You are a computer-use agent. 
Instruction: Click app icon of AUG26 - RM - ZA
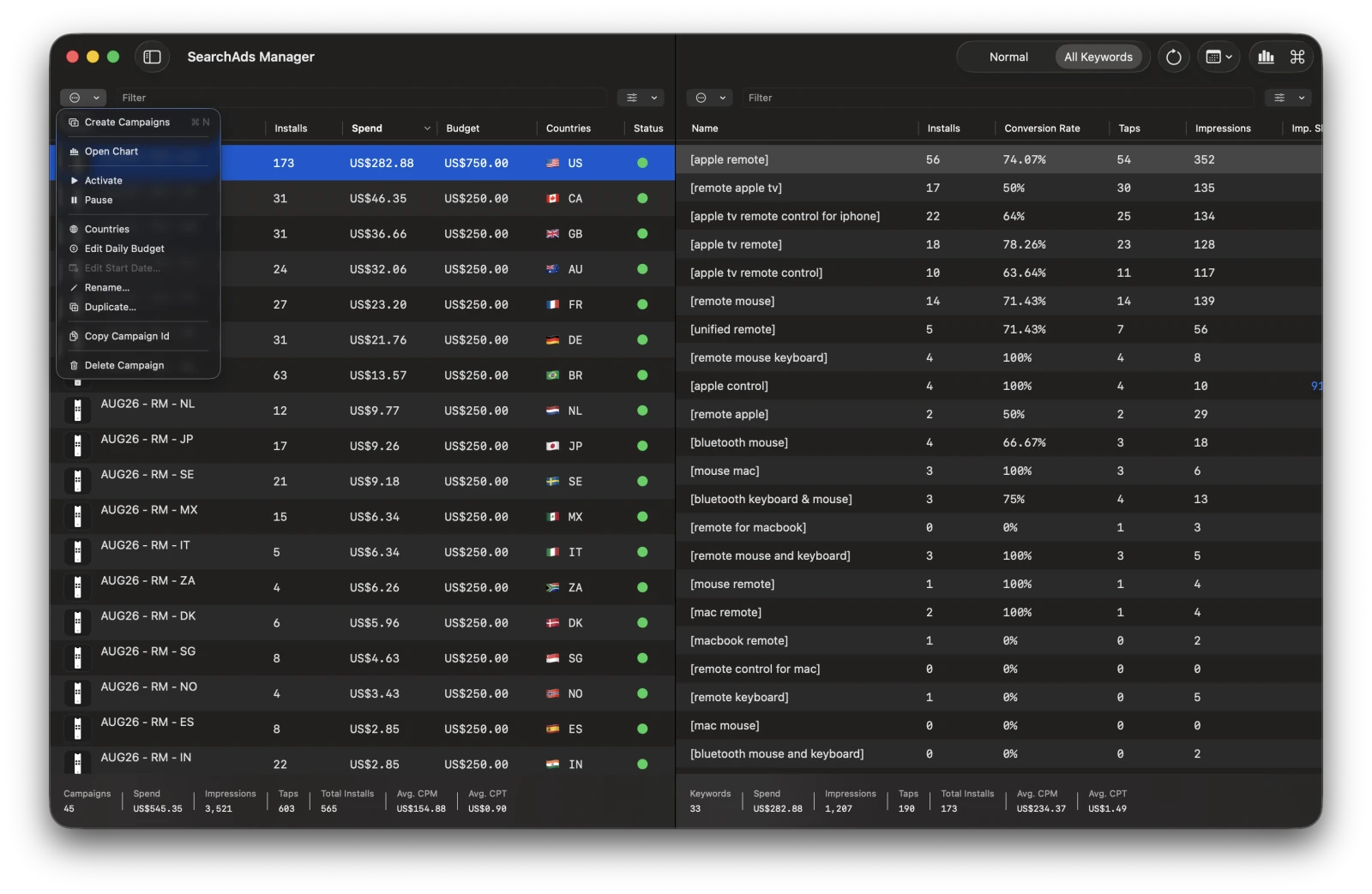pyautogui.click(x=78, y=588)
